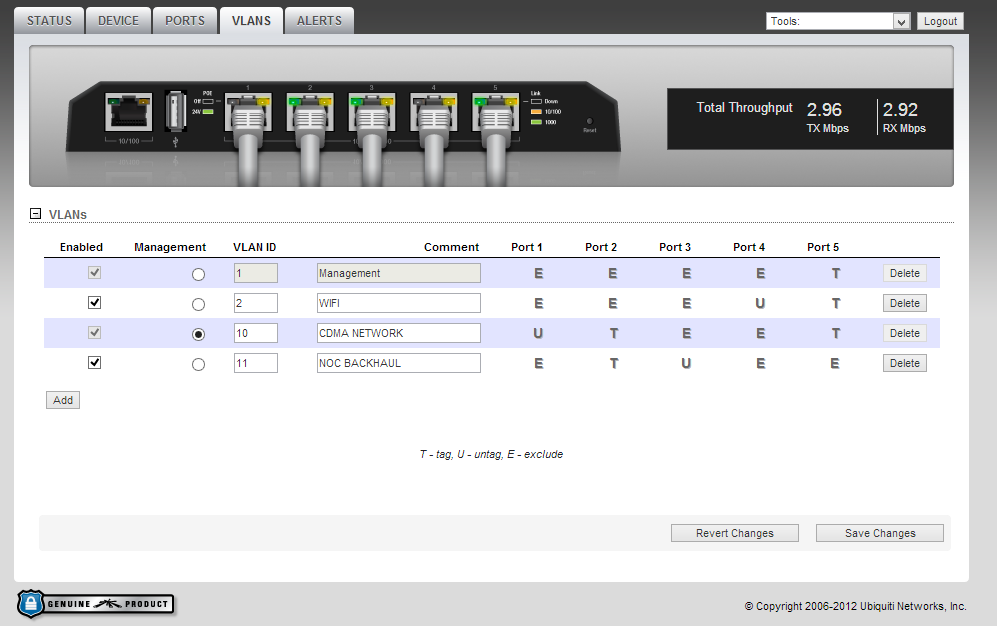
Task: Switch to the PORTS tab
Action: pyautogui.click(x=185, y=21)
